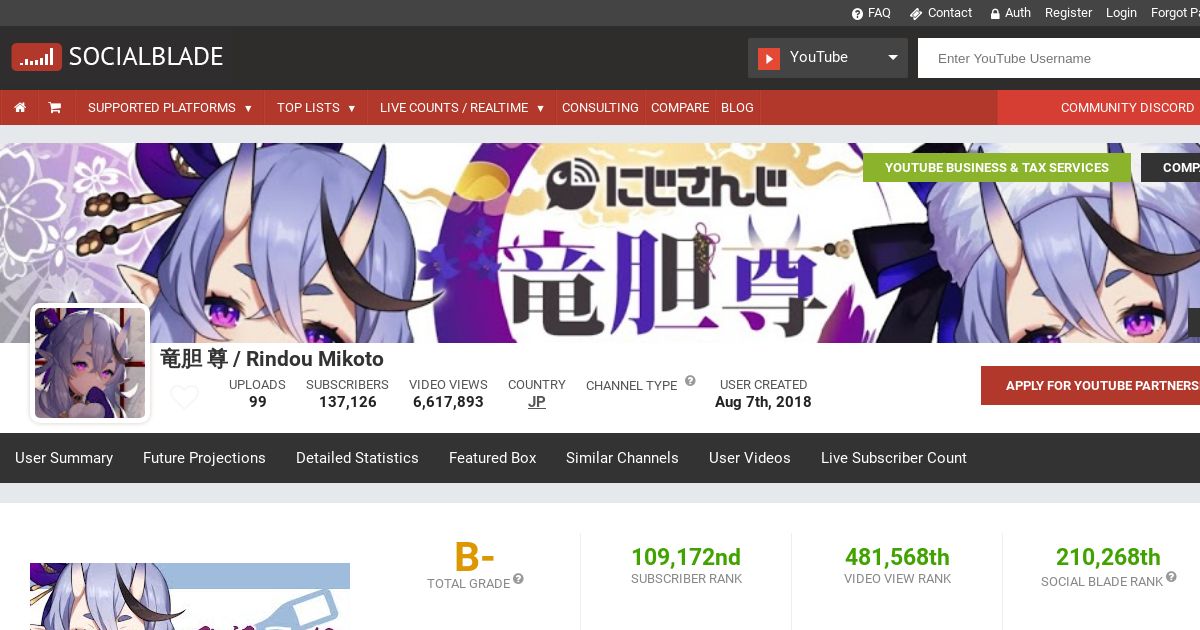The image size is (1200, 630).
Task: Click the JP country link
Action: [537, 402]
